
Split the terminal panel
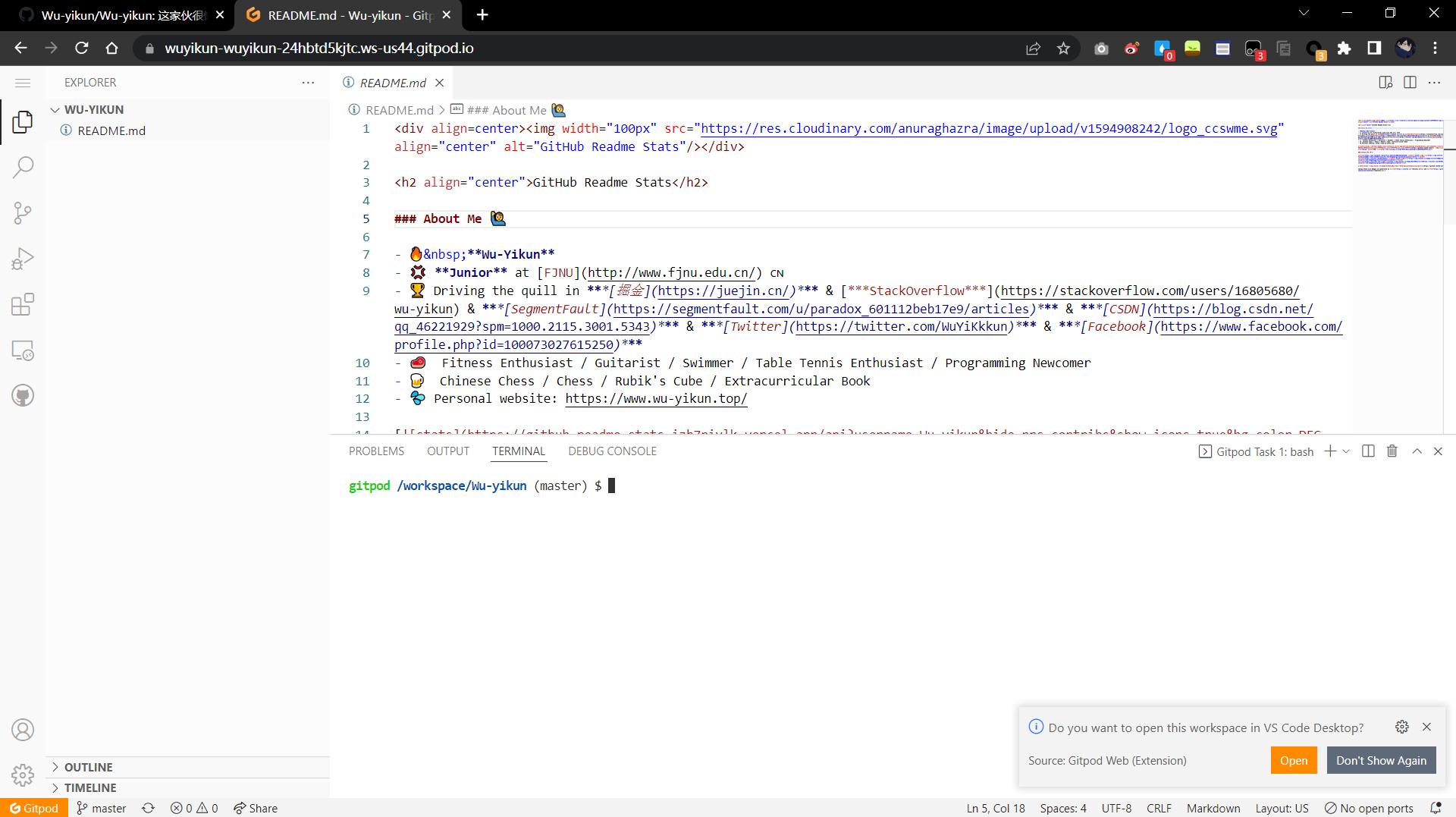[1368, 451]
